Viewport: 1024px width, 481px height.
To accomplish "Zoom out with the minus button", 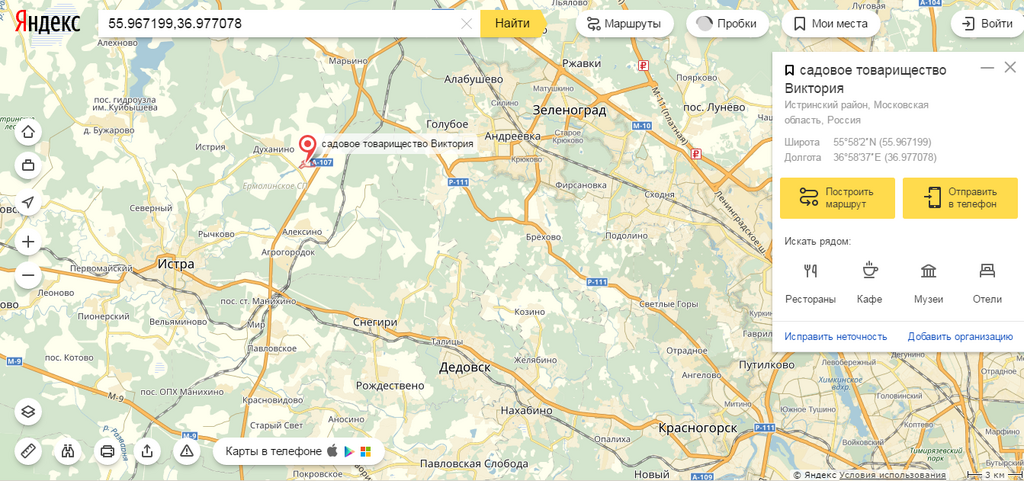I will pyautogui.click(x=28, y=275).
